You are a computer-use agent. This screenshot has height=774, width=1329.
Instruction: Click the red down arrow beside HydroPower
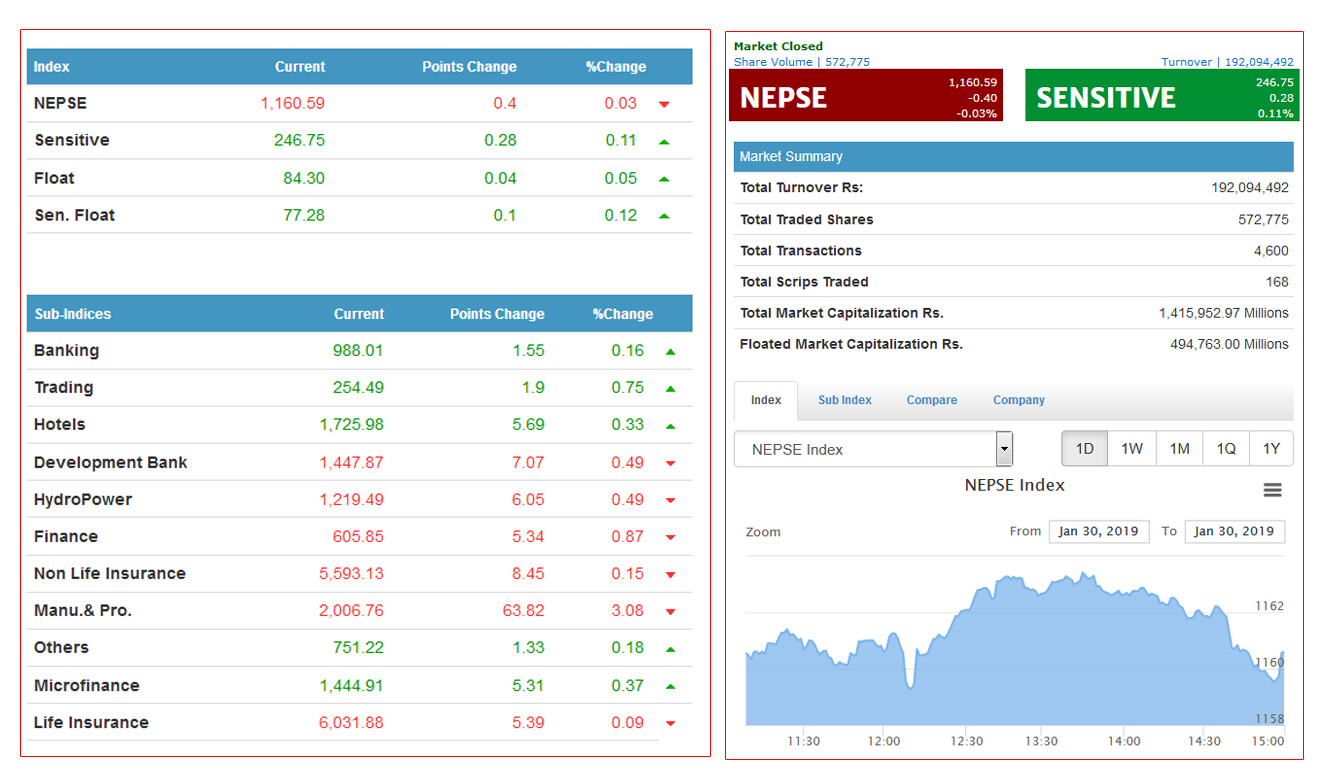[670, 500]
